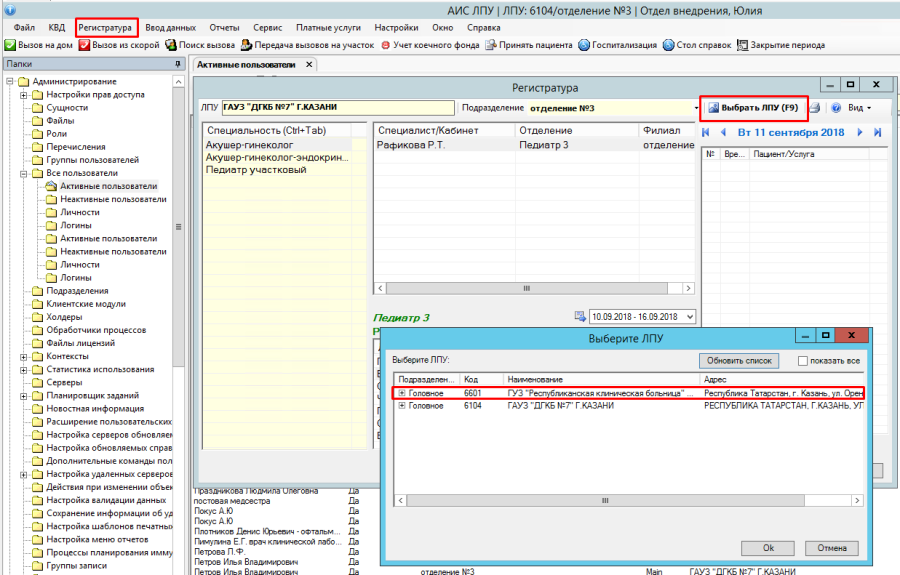Viewport: 900px width, 575px height.
Task: Open the Платные услуги menu
Action: [x=328, y=28]
